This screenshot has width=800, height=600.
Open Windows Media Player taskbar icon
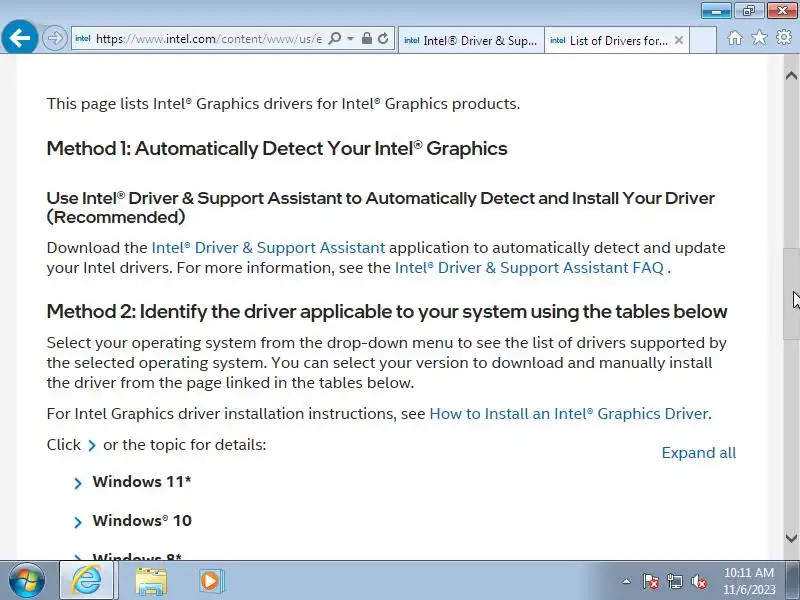click(x=210, y=581)
